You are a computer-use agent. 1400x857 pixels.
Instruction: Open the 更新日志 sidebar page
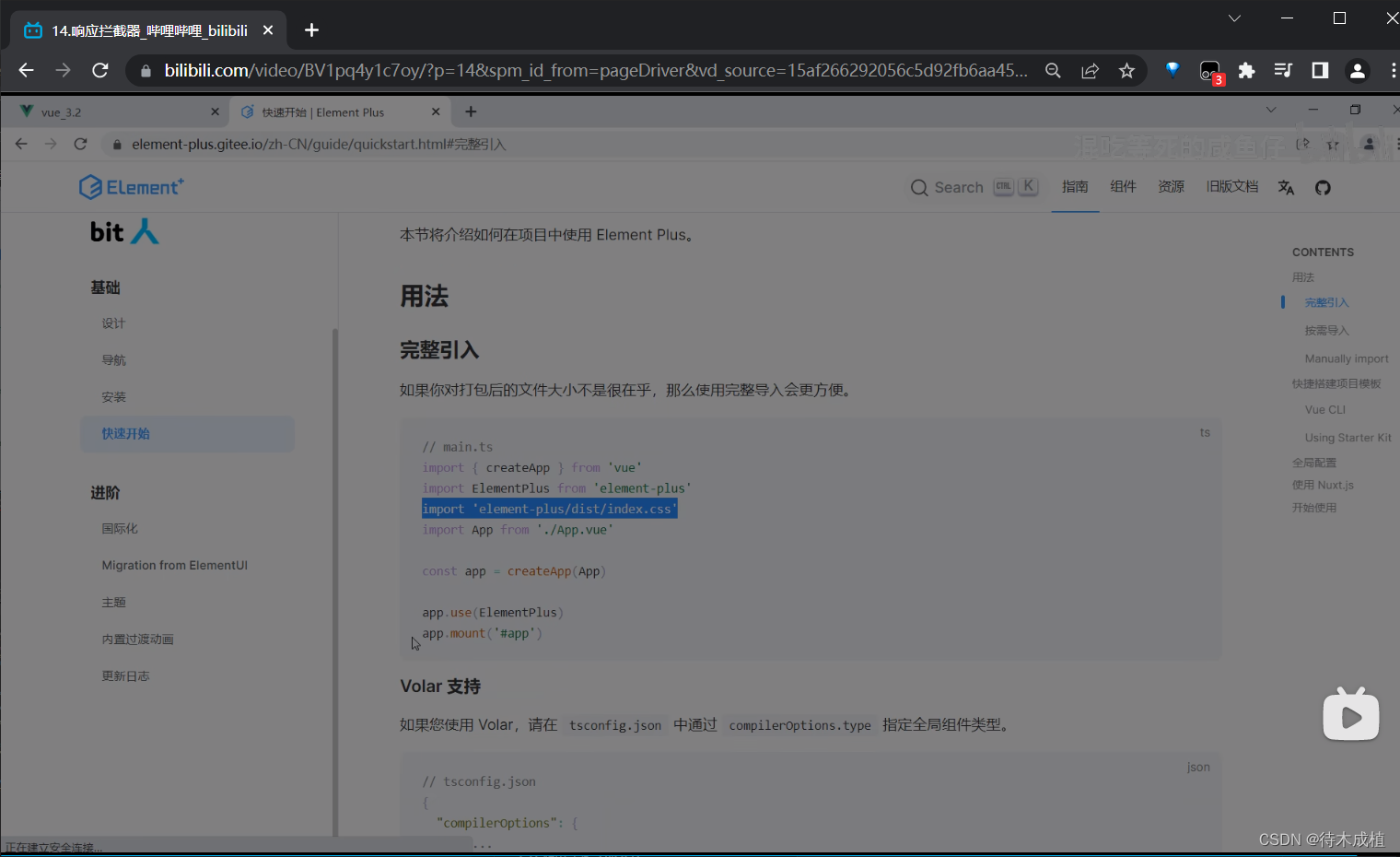pos(125,676)
